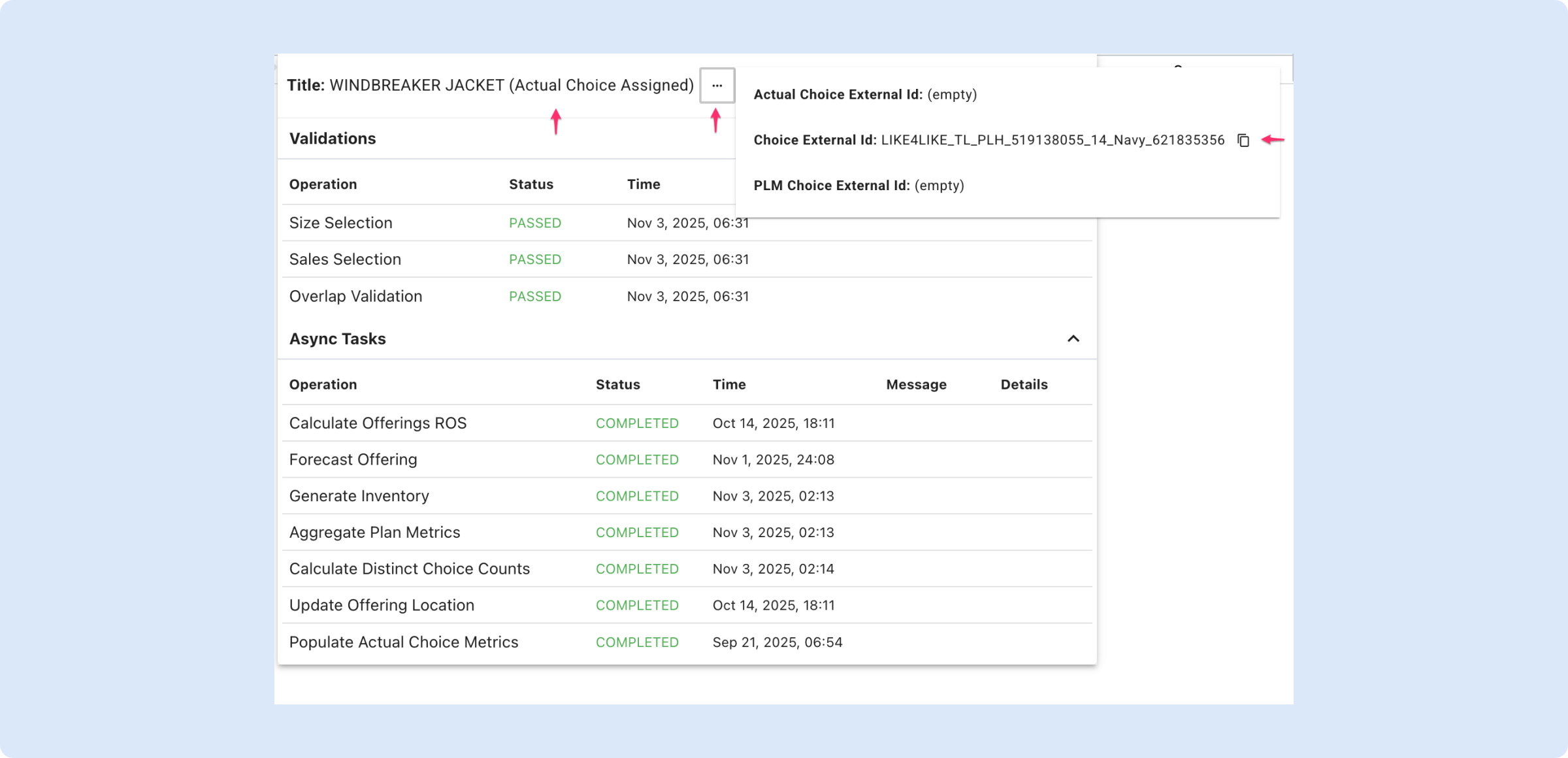Collapse the Async Tasks section
The image size is (1568, 758).
point(1073,338)
